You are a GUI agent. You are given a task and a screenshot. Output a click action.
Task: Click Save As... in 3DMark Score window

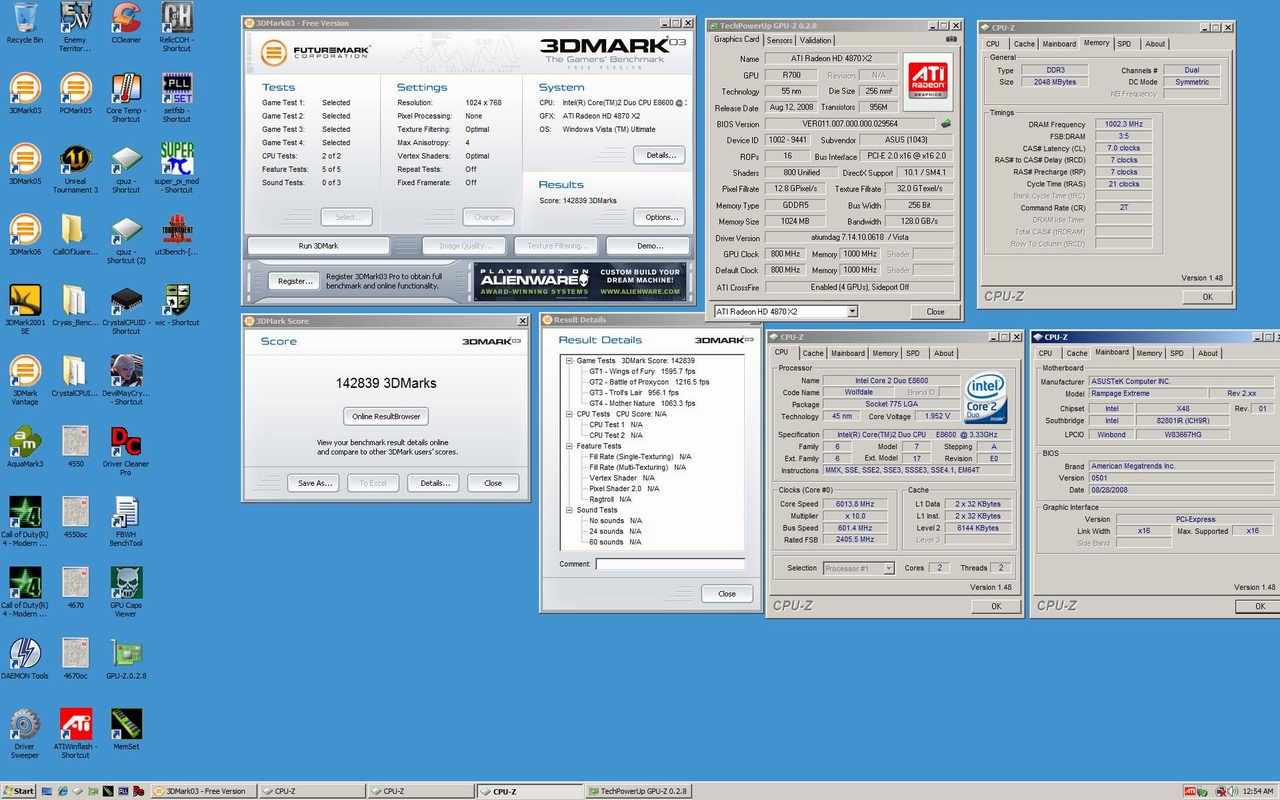pyautogui.click(x=314, y=483)
